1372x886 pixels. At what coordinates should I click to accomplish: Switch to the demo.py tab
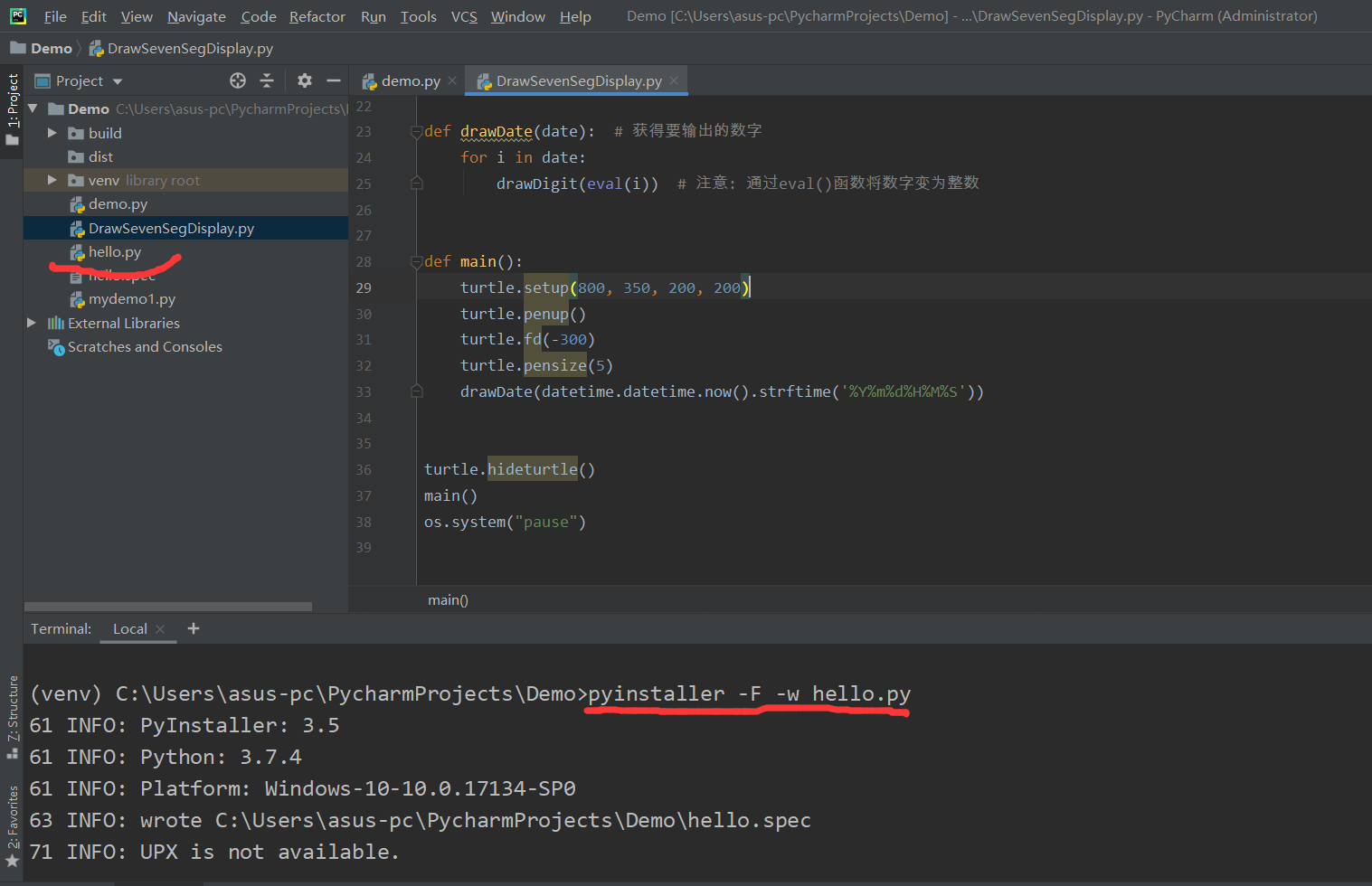[x=410, y=80]
